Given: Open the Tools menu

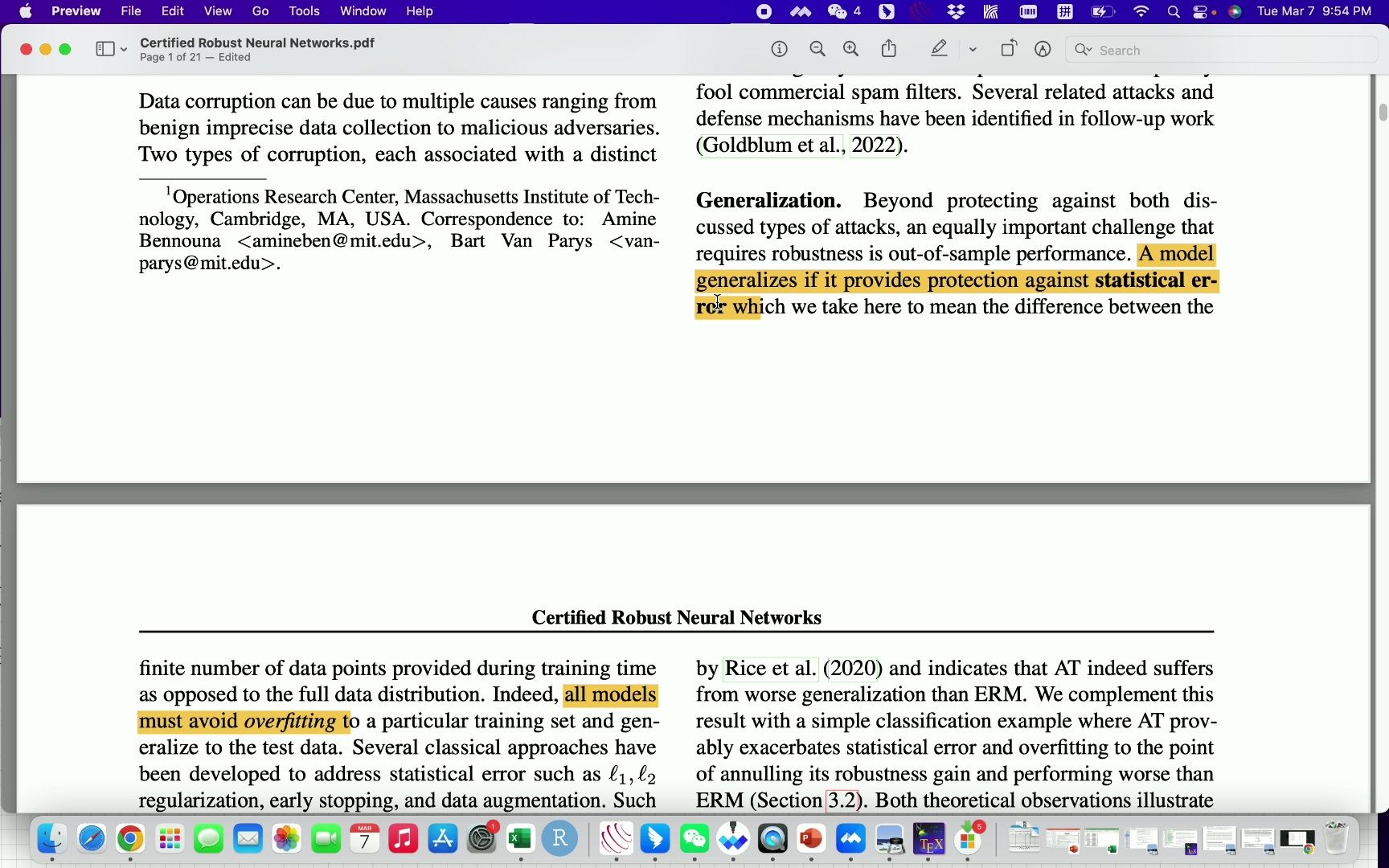Looking at the screenshot, I should pos(304,11).
